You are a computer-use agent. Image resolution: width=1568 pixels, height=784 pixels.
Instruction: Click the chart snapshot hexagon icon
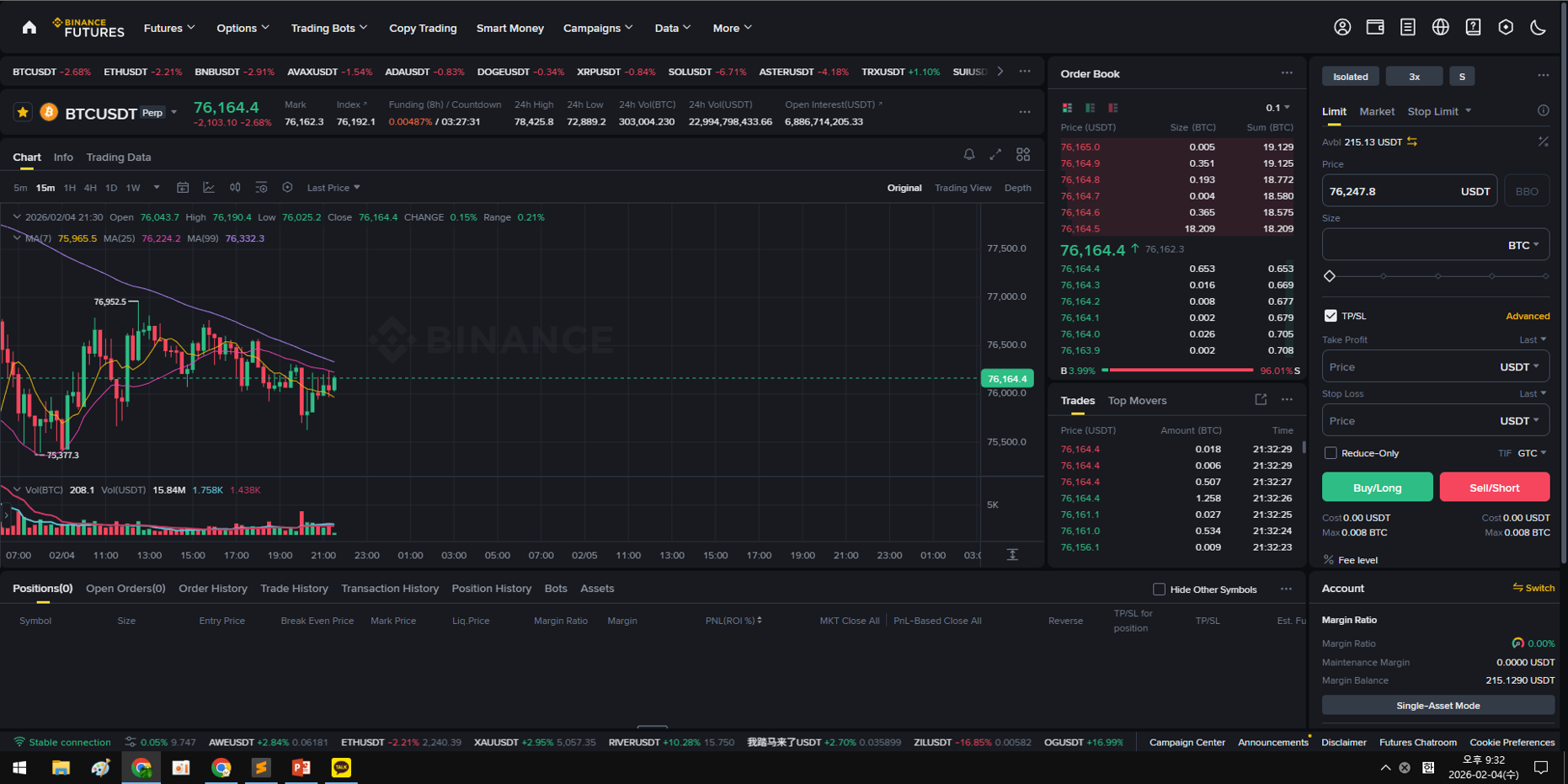(x=287, y=188)
